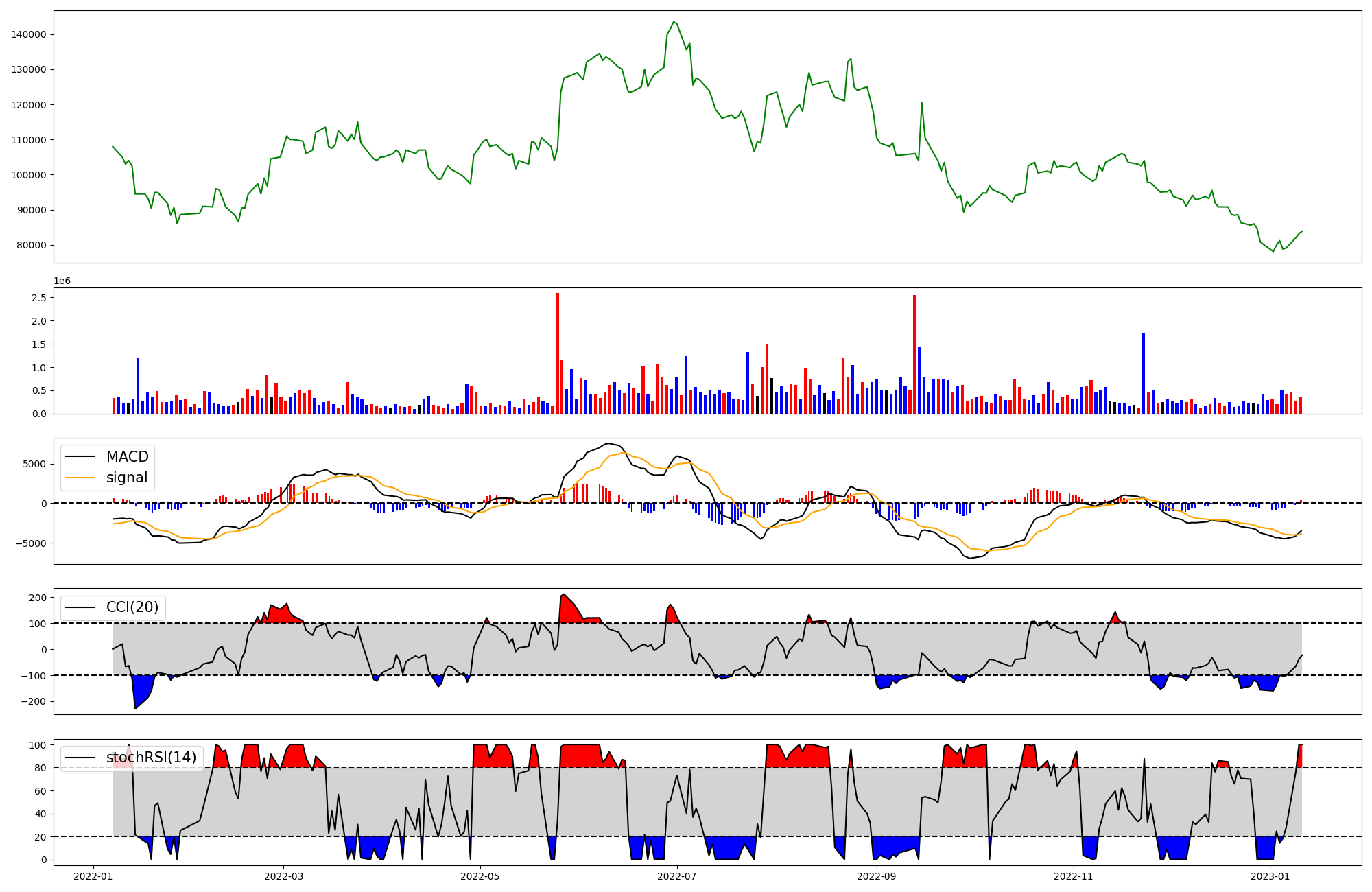Click the 2022-07 x-axis date label
Screen dimensions: 1372x892
tap(677, 876)
